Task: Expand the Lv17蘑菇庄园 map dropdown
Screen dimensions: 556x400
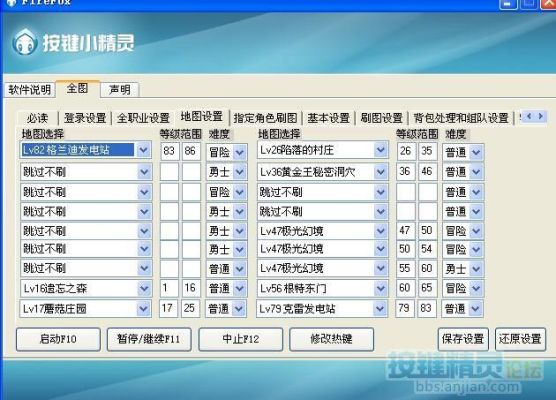Action: click(x=143, y=309)
